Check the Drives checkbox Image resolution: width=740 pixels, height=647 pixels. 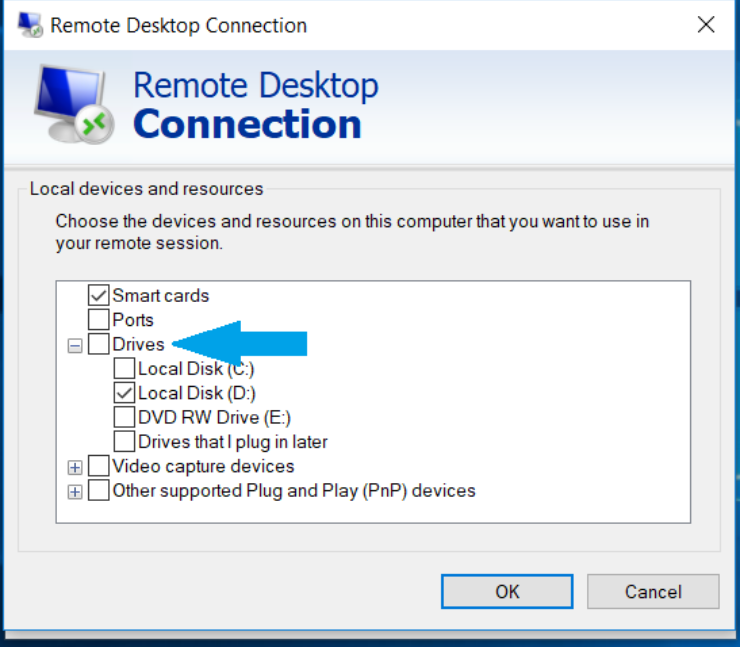(99, 344)
